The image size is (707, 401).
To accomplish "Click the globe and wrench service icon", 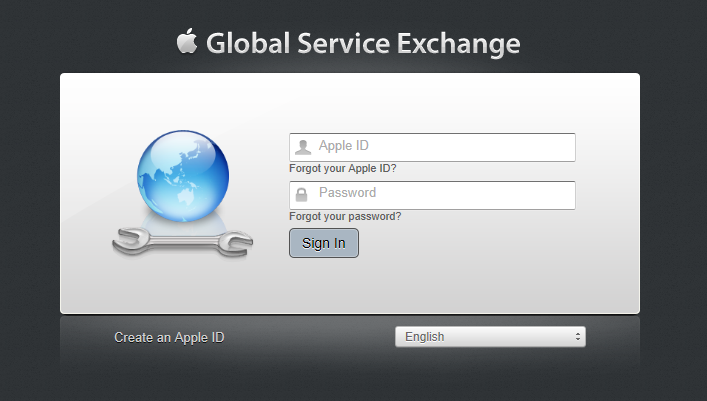I will pos(183,194).
